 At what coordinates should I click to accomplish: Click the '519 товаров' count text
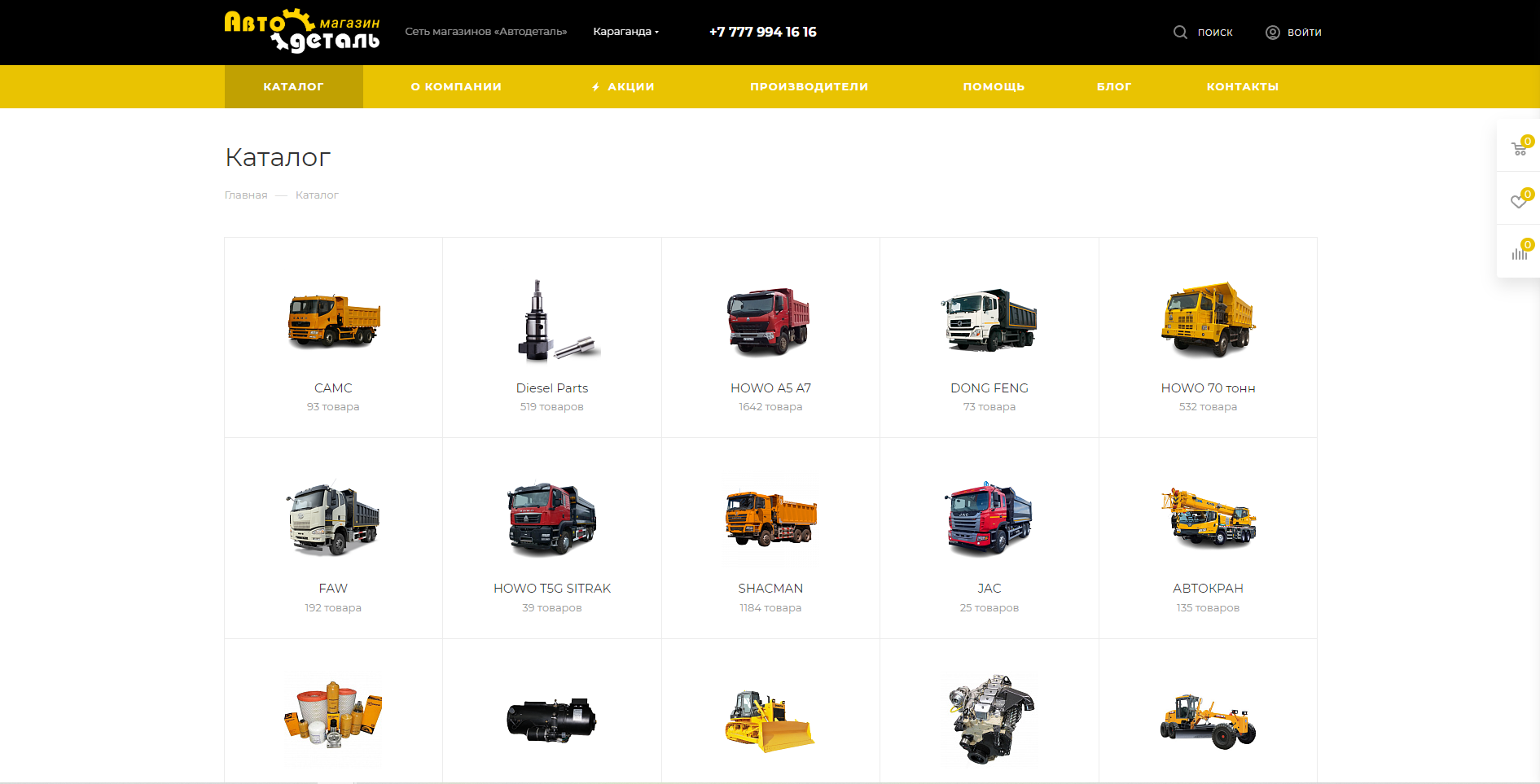(x=552, y=407)
